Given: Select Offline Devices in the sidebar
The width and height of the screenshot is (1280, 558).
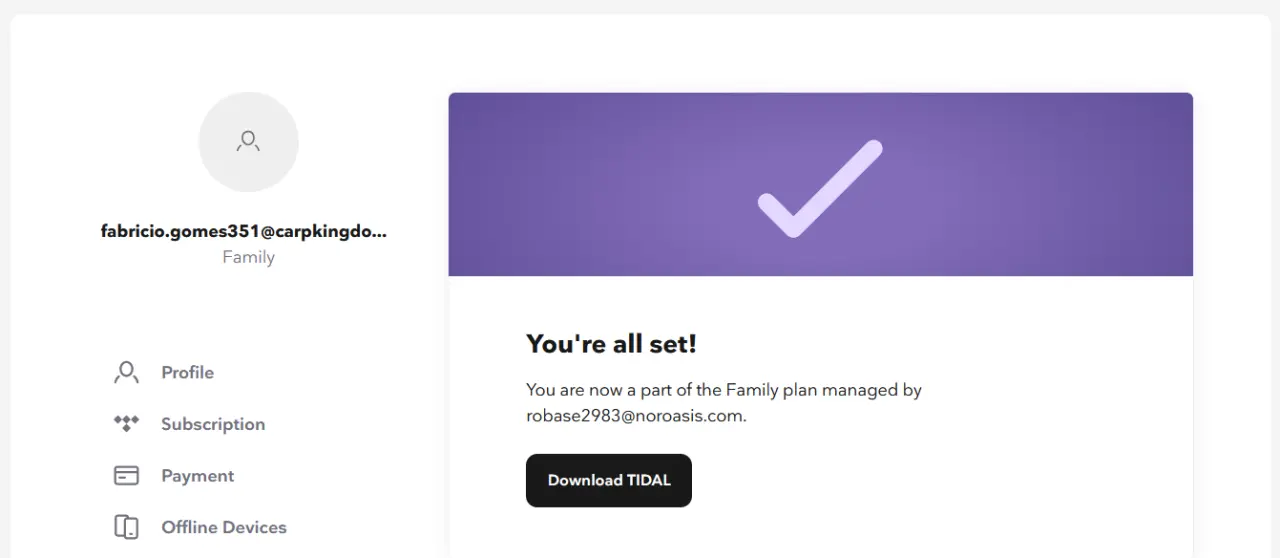Looking at the screenshot, I should 224,527.
